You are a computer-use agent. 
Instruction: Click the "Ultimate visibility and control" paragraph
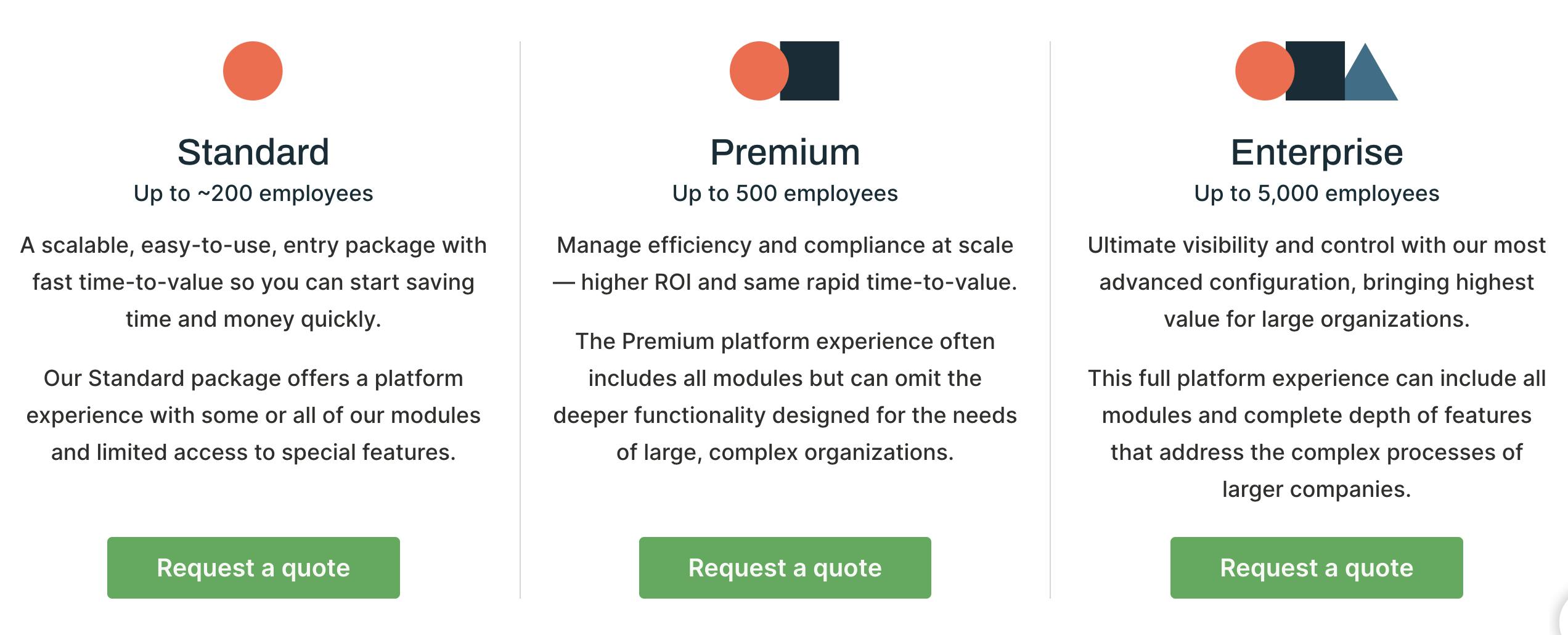coord(1317,282)
